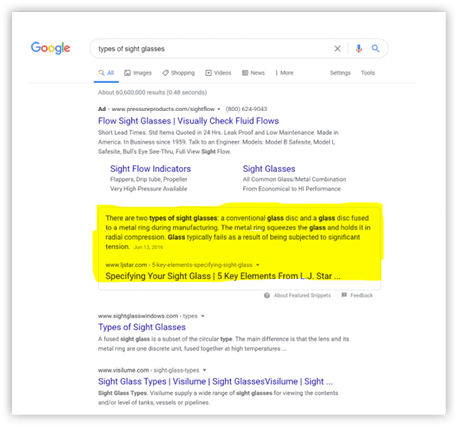Submit search with magnifying glass icon

[x=375, y=49]
